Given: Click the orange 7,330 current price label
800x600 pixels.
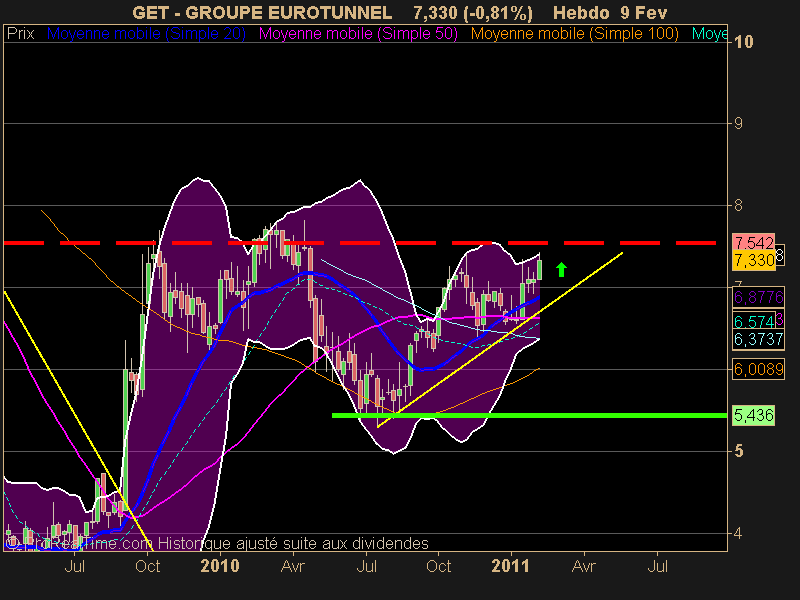Looking at the screenshot, I should pyautogui.click(x=754, y=260).
